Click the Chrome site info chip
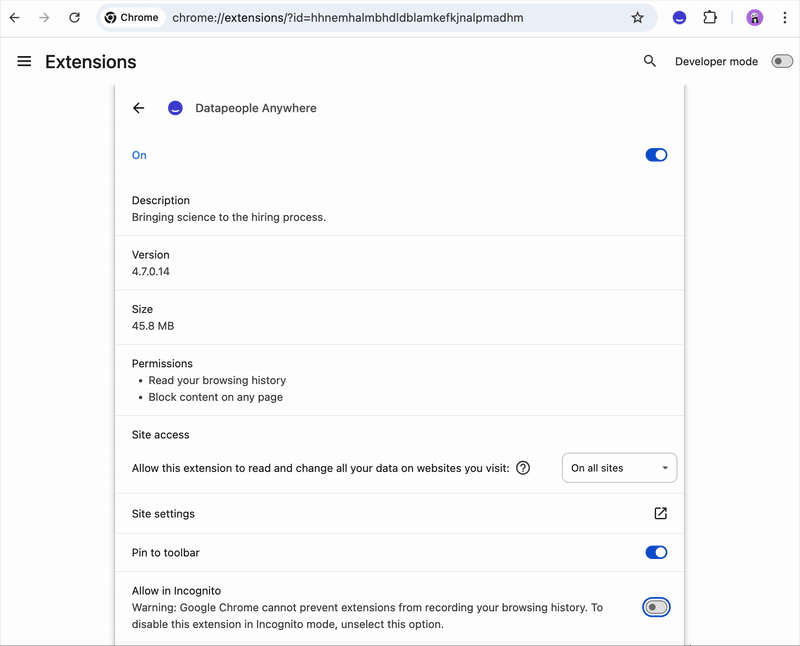This screenshot has width=800, height=646. click(x=132, y=18)
